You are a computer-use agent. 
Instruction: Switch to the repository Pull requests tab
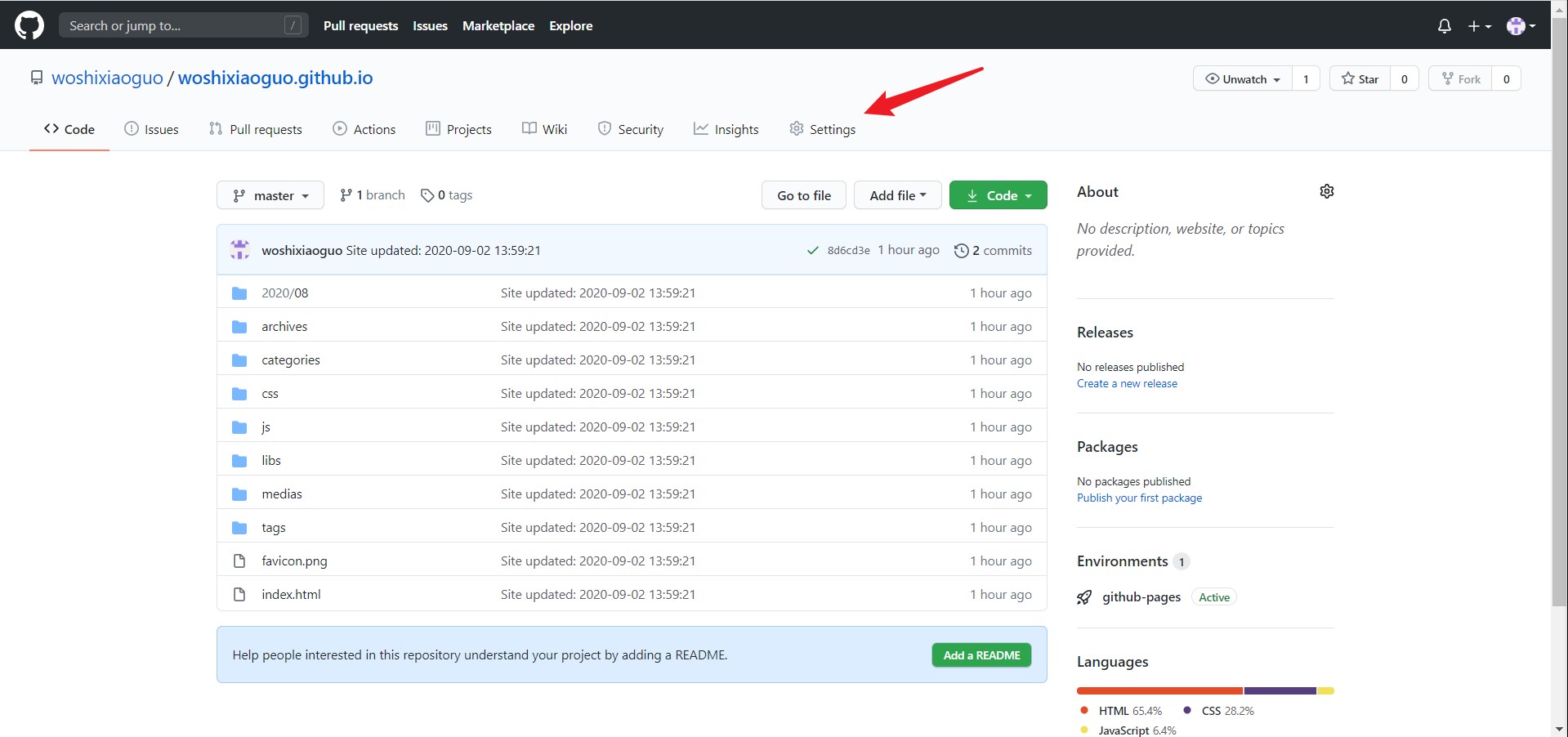click(x=255, y=129)
